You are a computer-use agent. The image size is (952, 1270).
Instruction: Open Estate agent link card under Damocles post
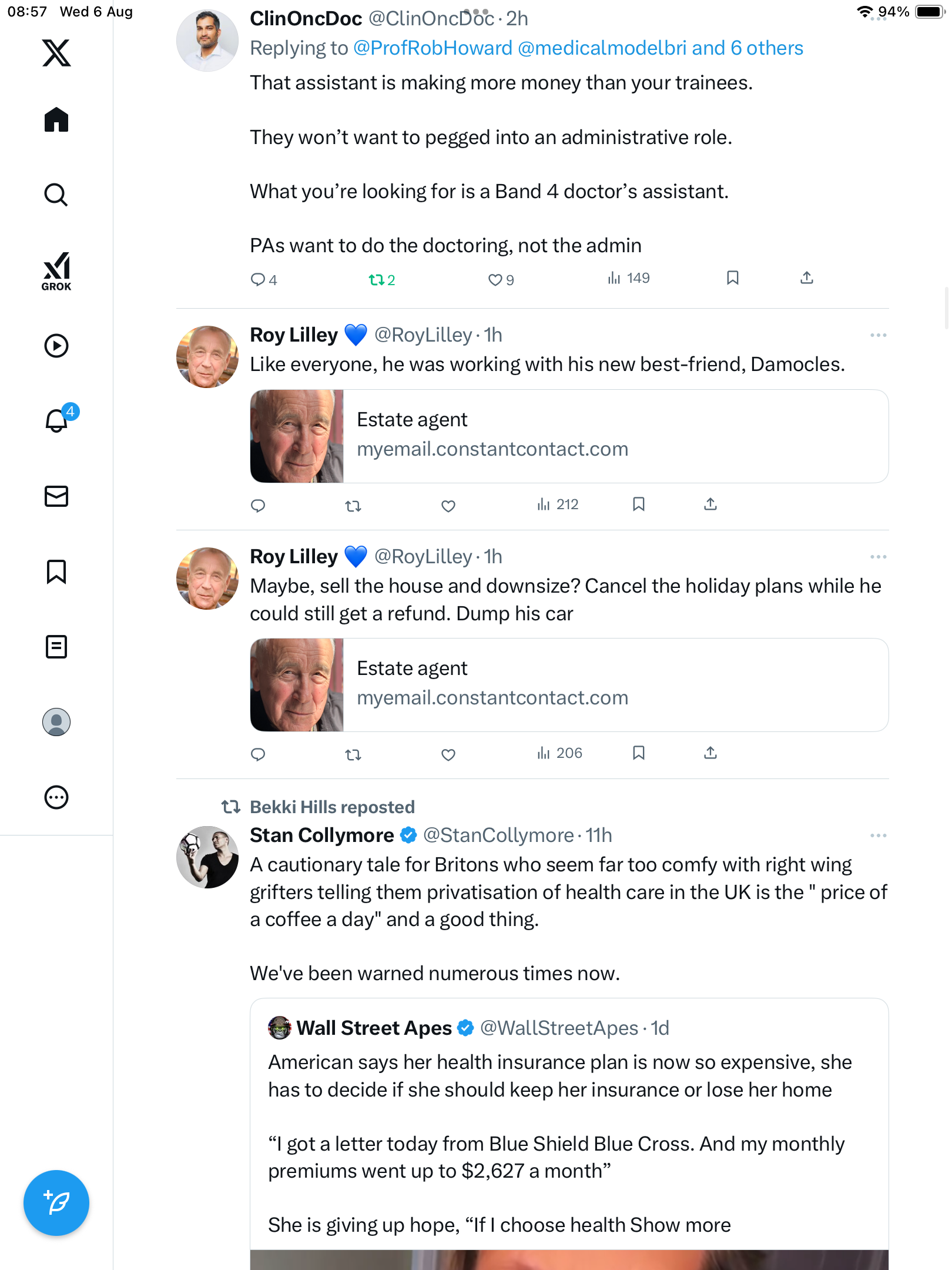pyautogui.click(x=569, y=436)
